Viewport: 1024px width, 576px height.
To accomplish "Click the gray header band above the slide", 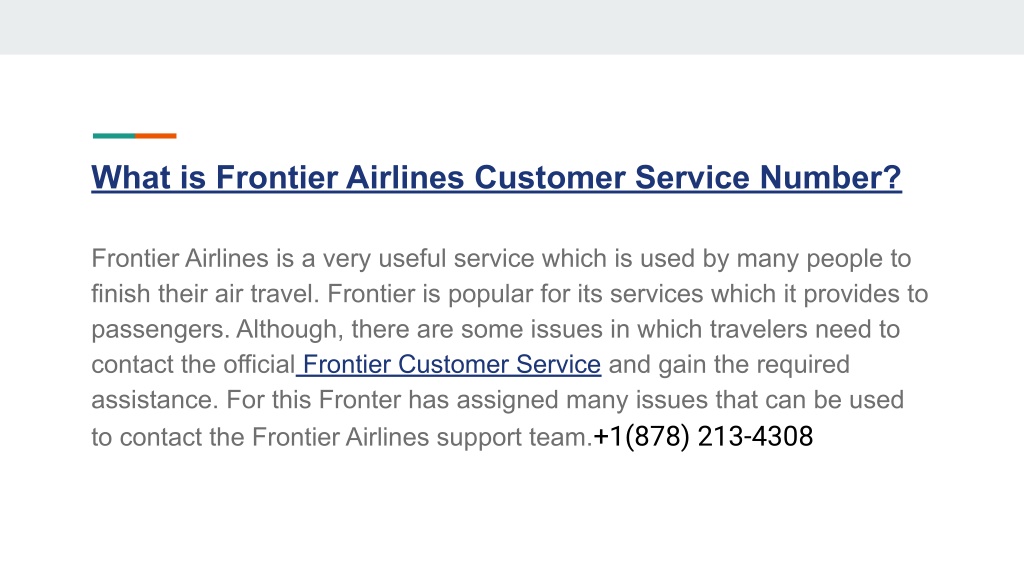I will pyautogui.click(x=512, y=27).
